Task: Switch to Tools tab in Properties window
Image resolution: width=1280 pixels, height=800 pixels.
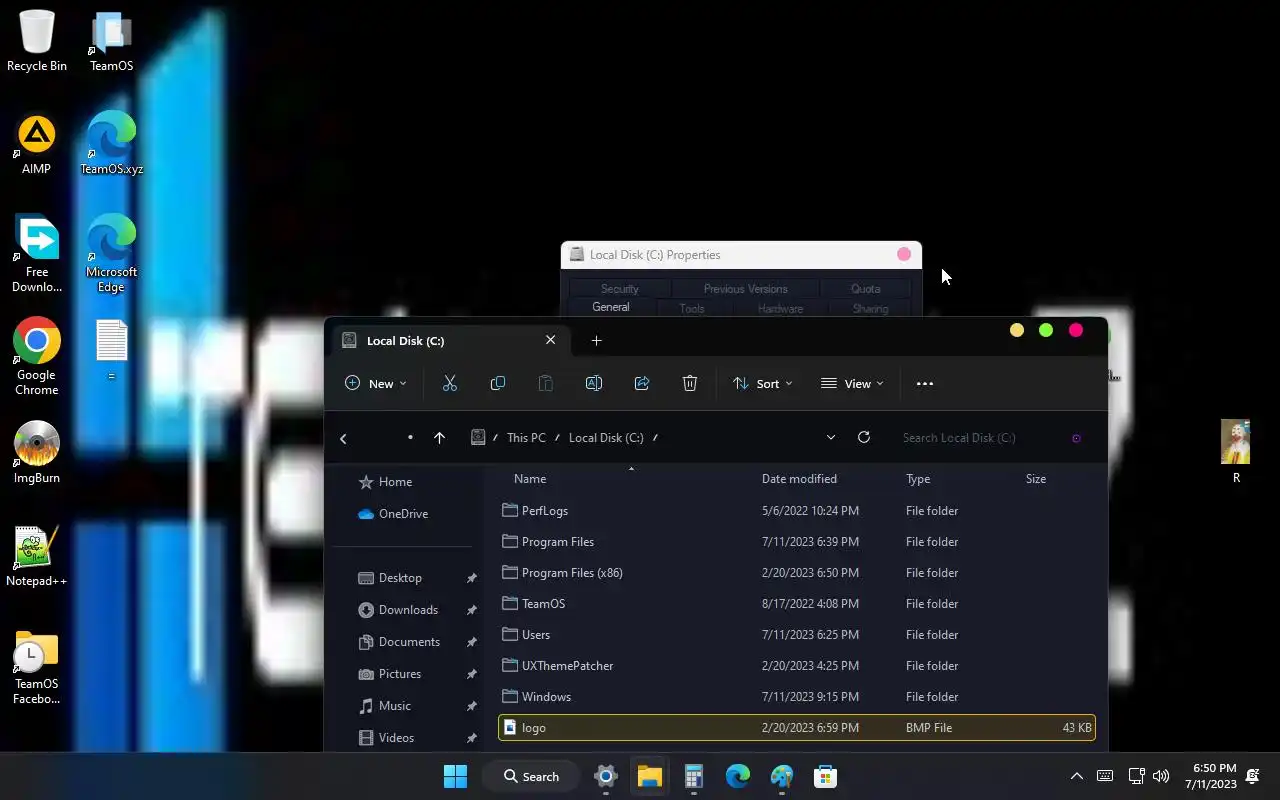Action: (x=692, y=309)
